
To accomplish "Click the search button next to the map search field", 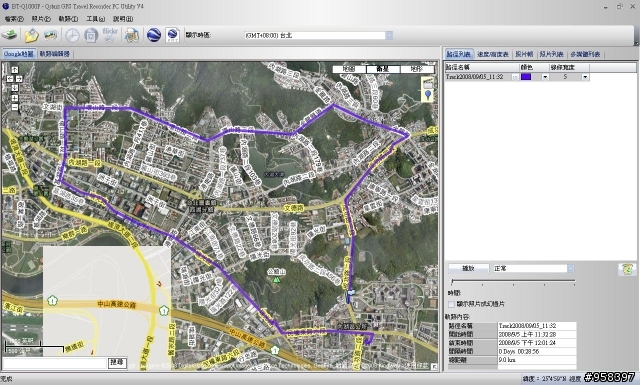I will point(117,363).
